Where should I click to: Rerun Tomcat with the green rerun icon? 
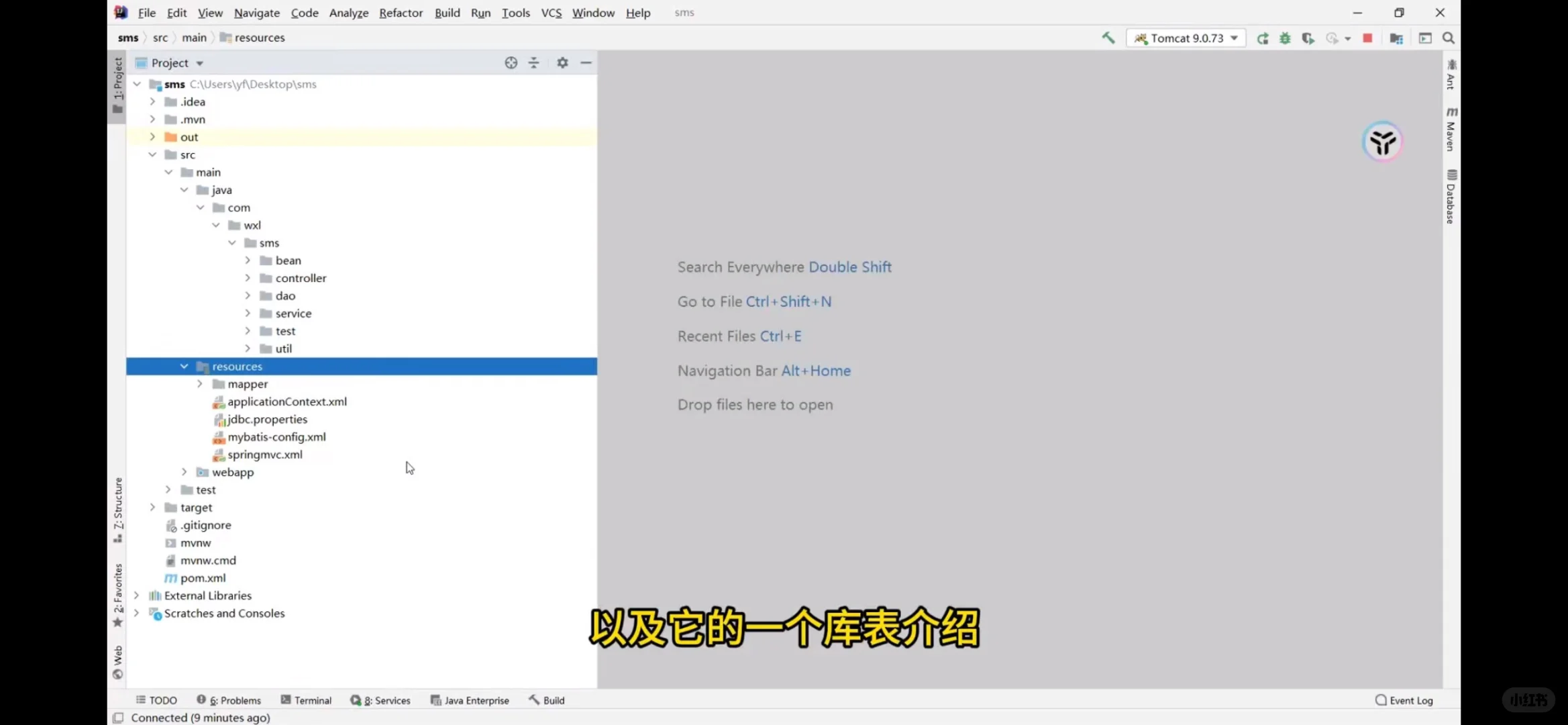[1263, 38]
